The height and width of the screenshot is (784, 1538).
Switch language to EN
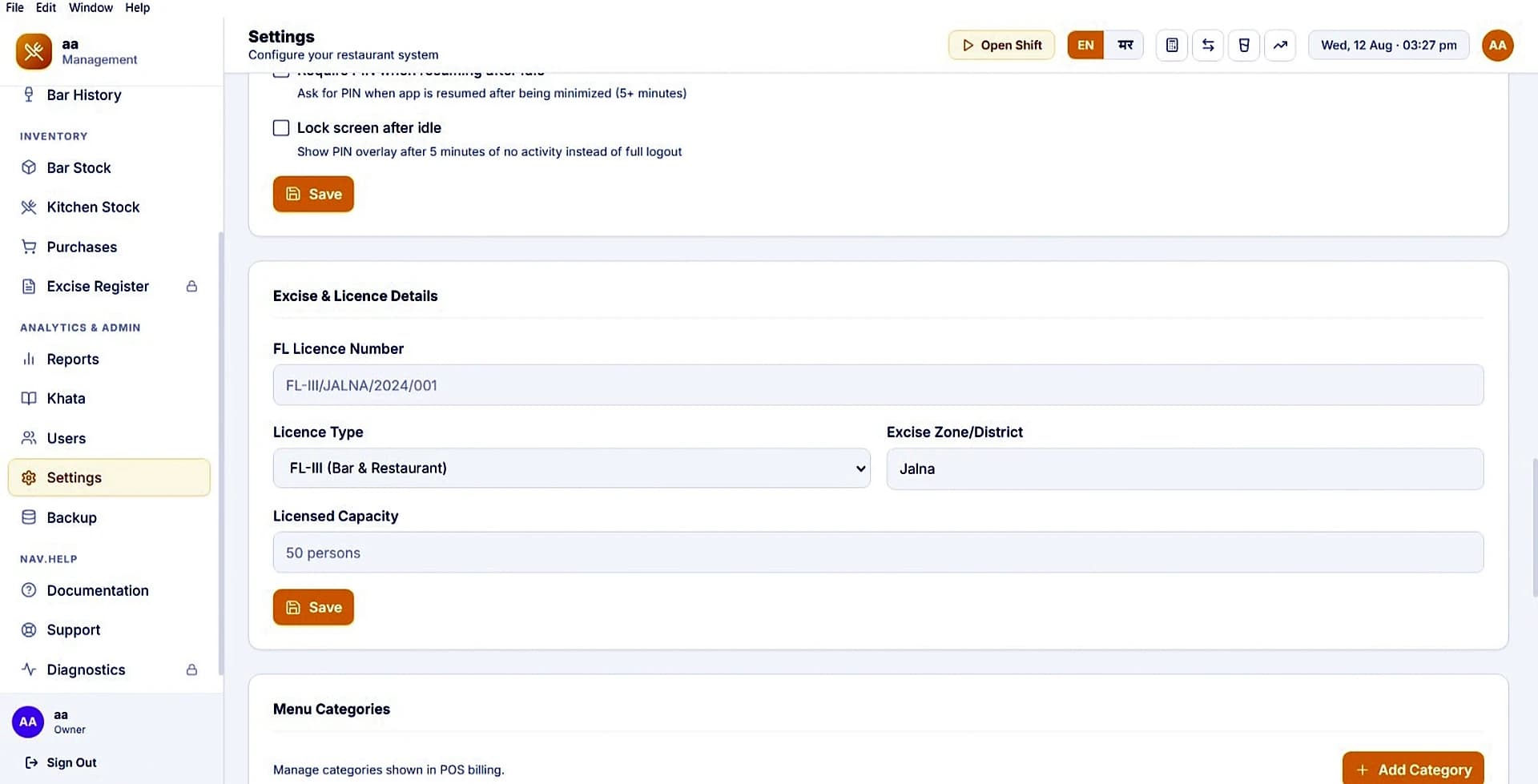1085,45
